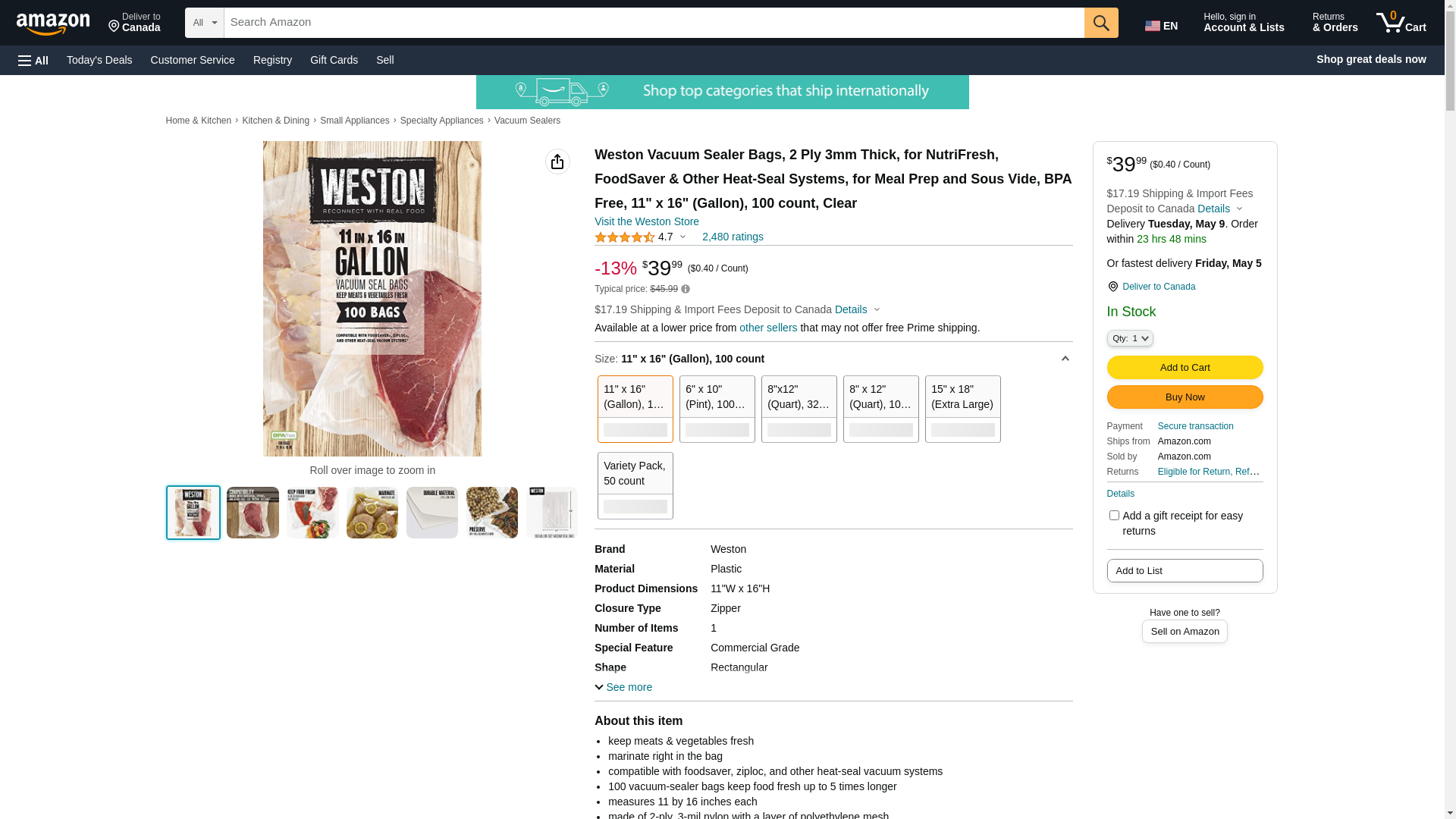
Task: Open the search category All dropdown
Action: click(x=204, y=23)
